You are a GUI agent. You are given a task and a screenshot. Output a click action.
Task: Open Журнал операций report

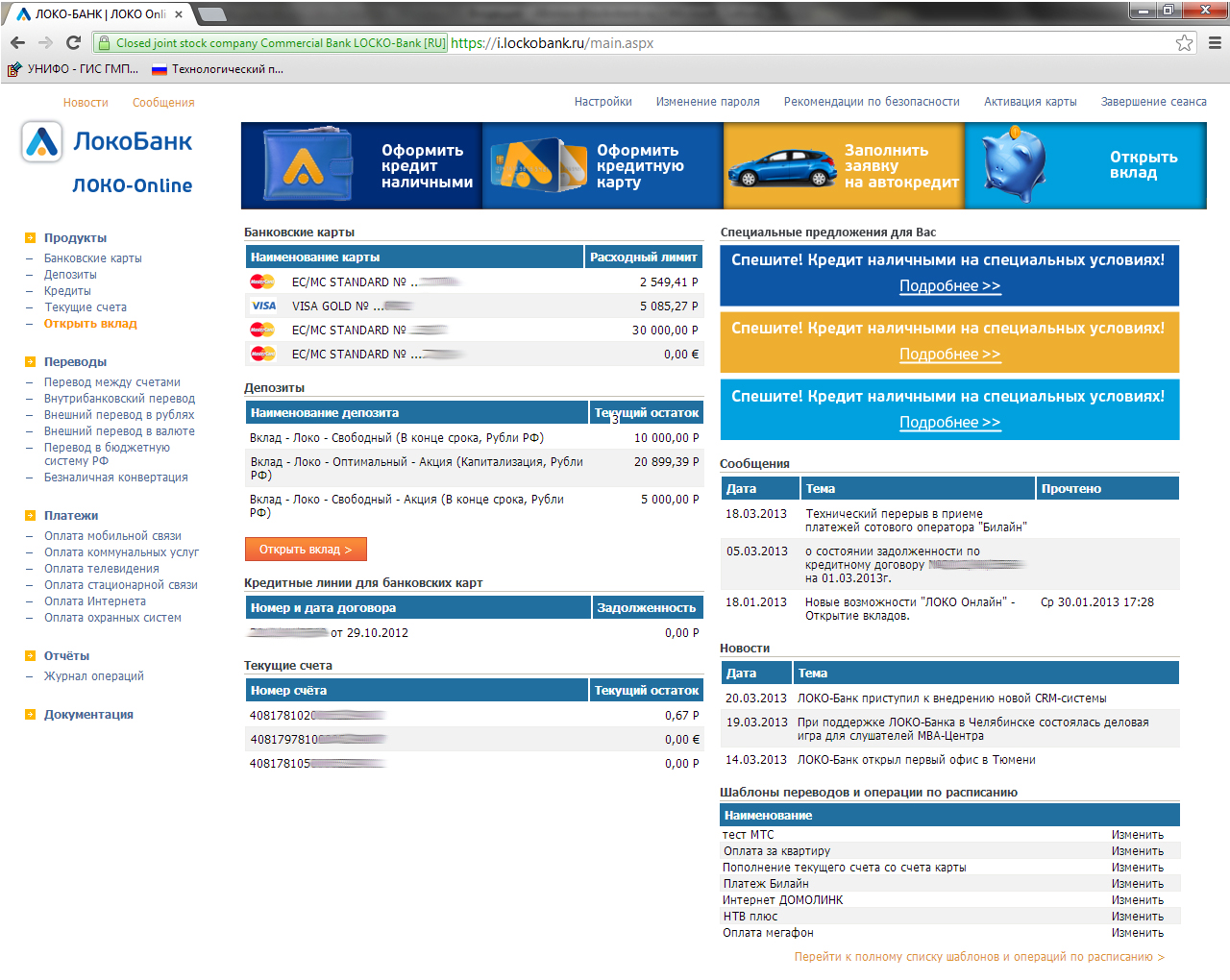point(94,676)
